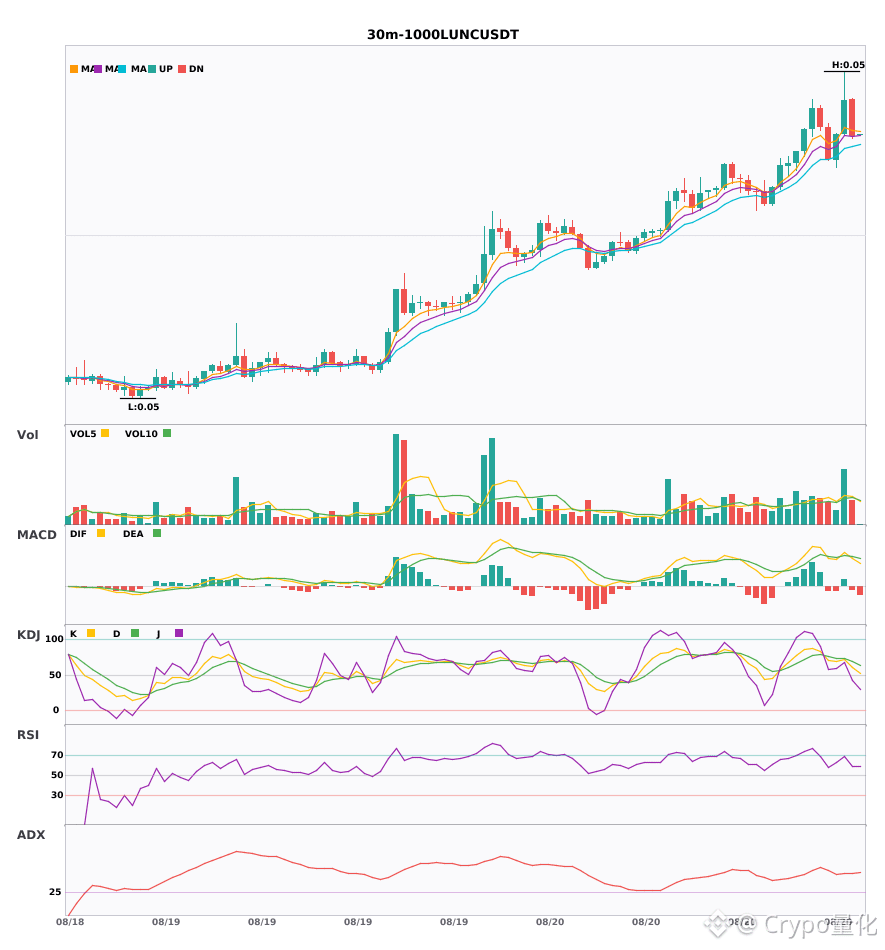Click the red DN legend swatch
The image size is (885, 950).
coord(182,69)
